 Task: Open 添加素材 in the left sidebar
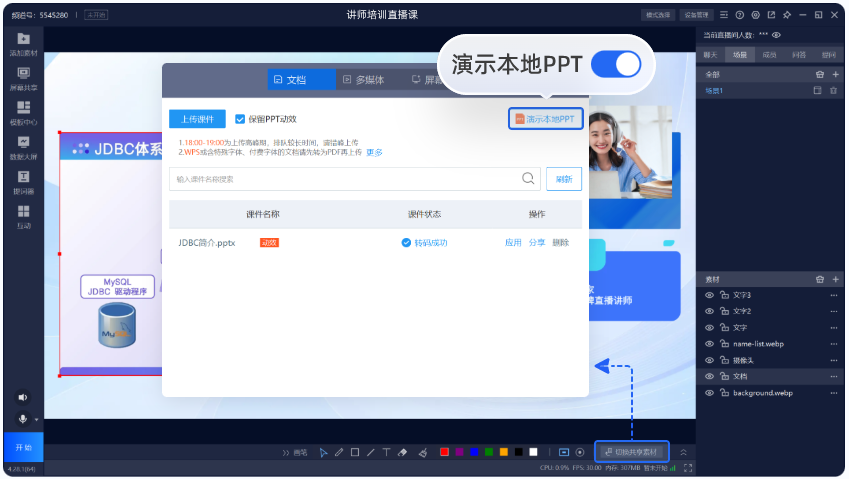point(23,43)
